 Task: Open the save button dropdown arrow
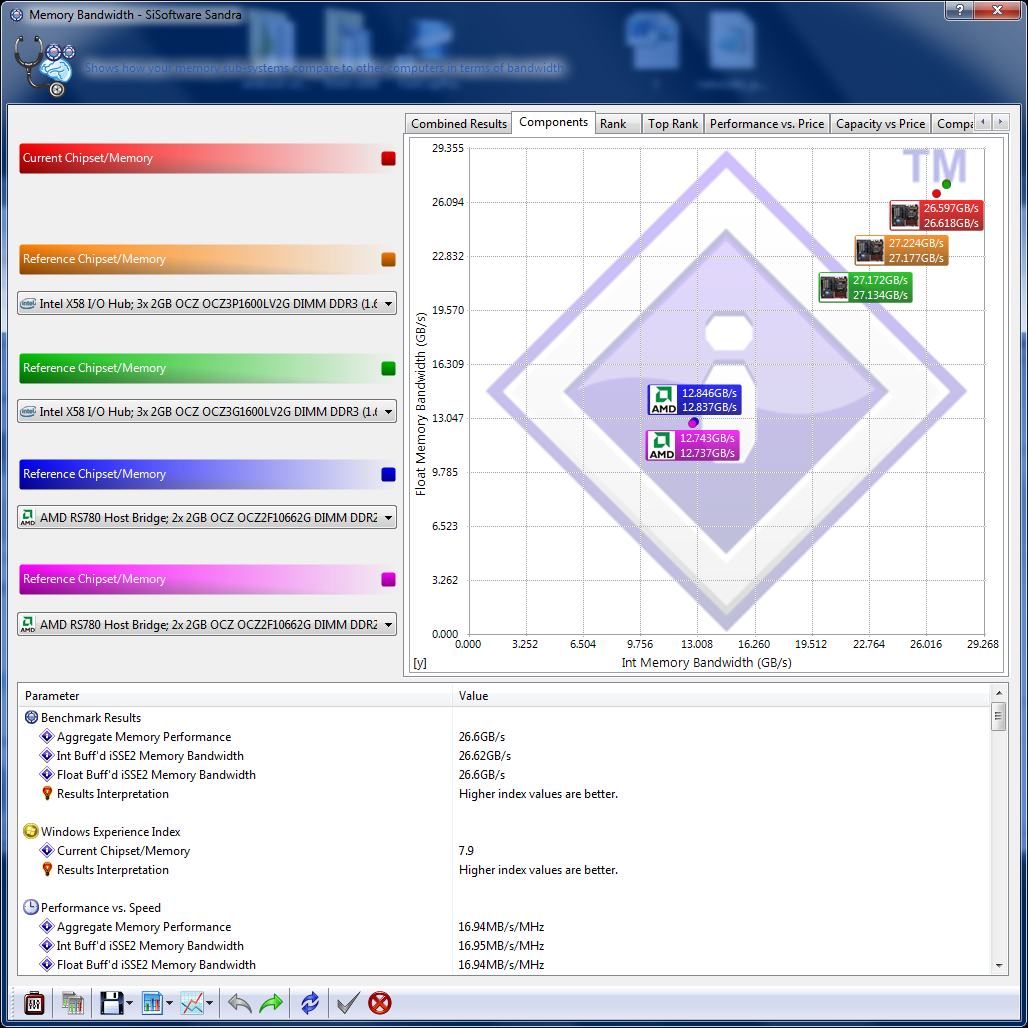(x=129, y=1003)
